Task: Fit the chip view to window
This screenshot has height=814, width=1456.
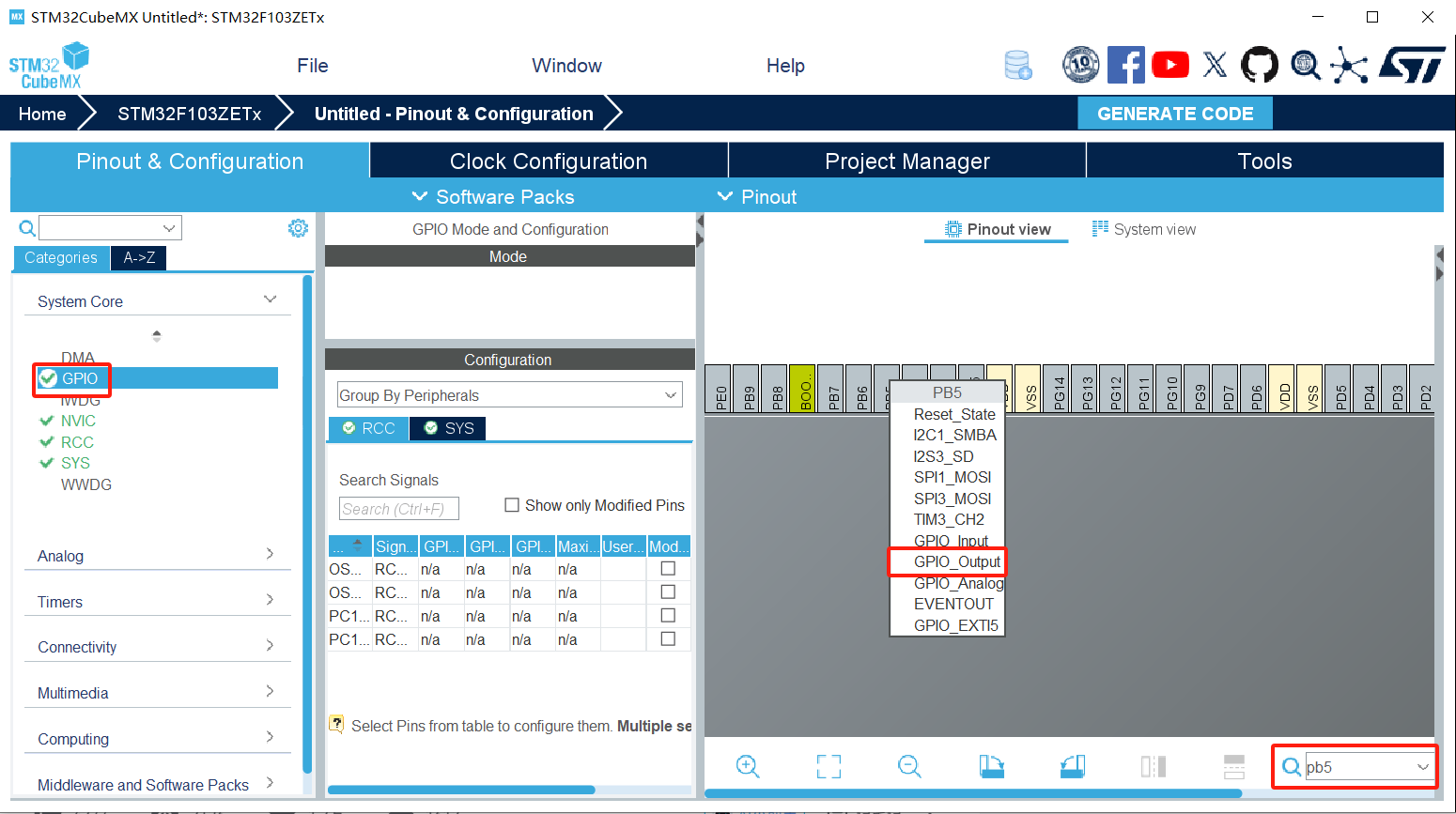Action: (829, 766)
